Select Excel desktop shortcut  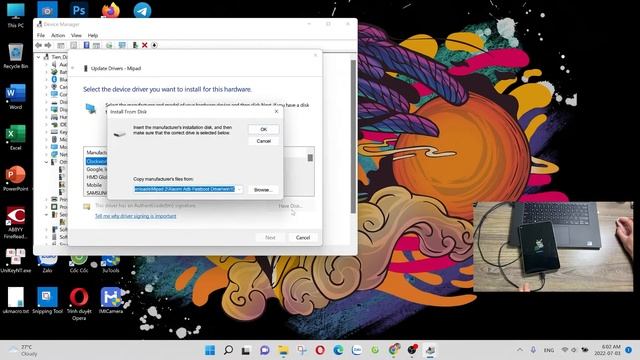[x=16, y=138]
